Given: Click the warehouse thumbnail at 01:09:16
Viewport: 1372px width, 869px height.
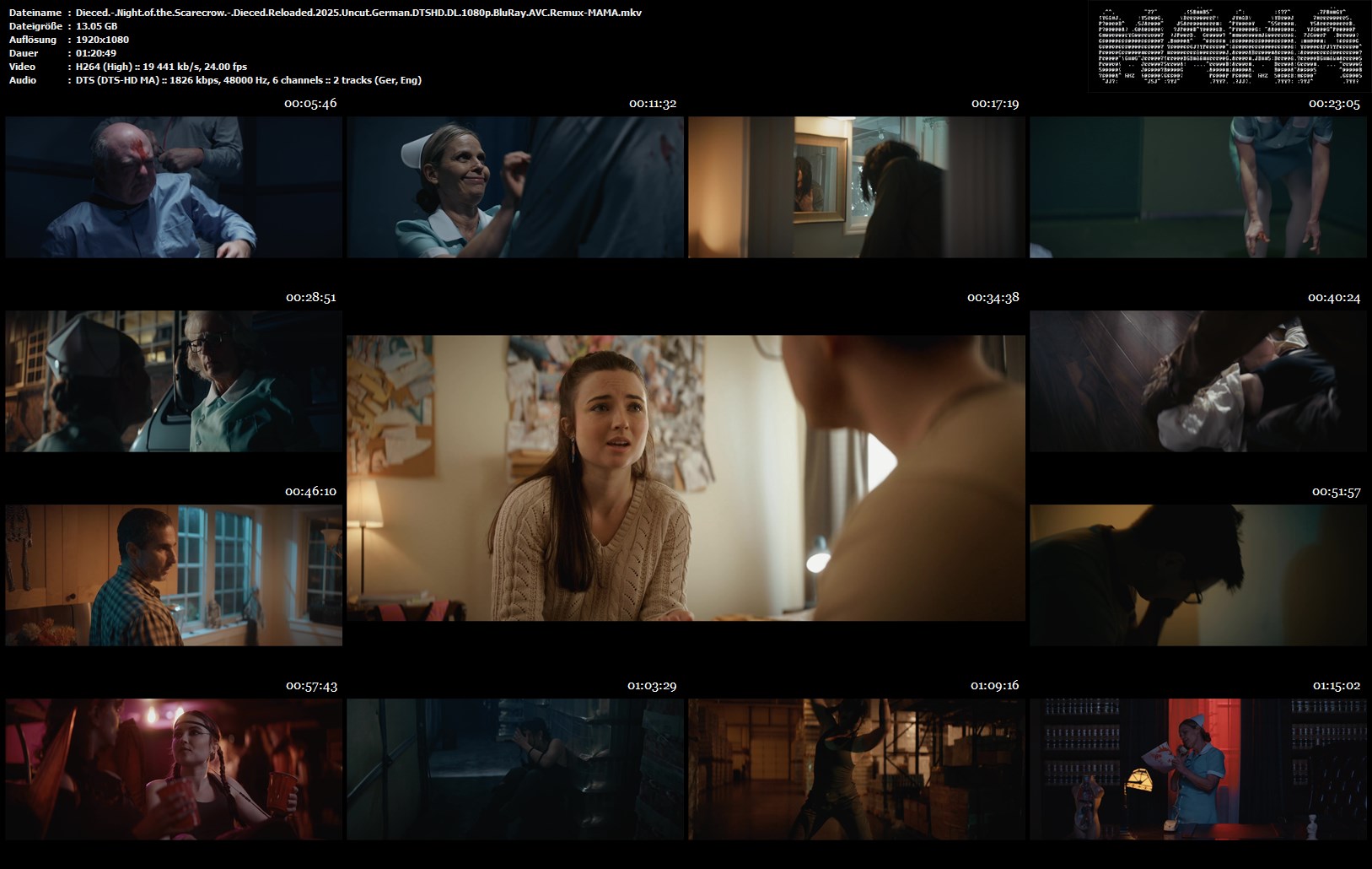Looking at the screenshot, I should (x=857, y=769).
